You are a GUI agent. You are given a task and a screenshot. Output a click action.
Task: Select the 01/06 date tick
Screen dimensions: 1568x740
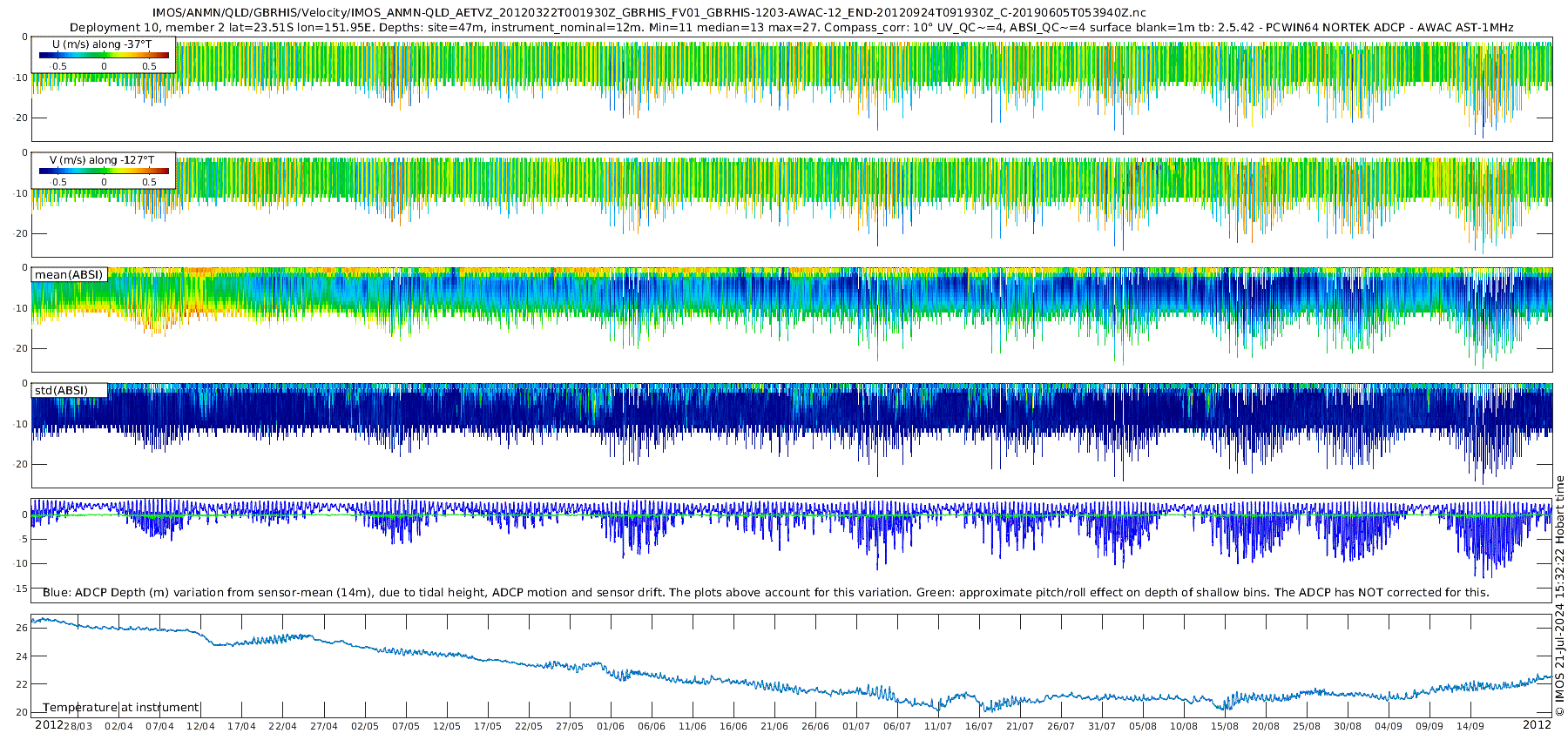[610, 726]
